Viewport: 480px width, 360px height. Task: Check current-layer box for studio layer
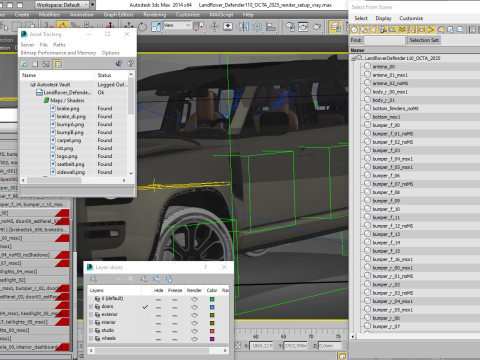pyautogui.click(x=145, y=331)
